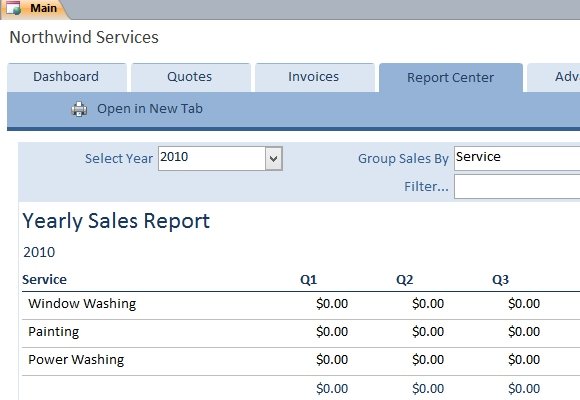Click the Northwind Services title
The height and width of the screenshot is (400, 580).
[84, 37]
